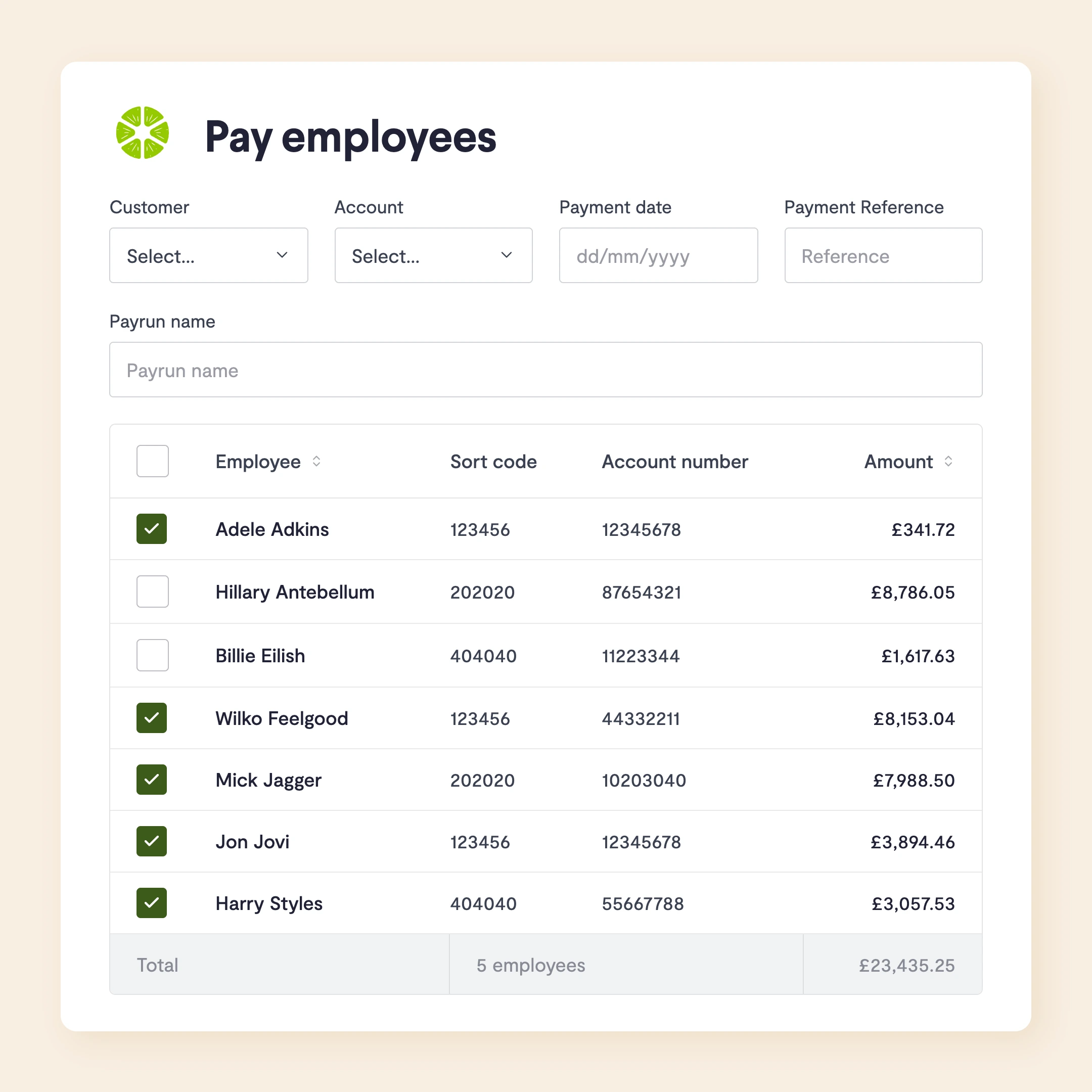Click account number 87654321
Viewport: 1092px width, 1092px height.
pos(642,593)
